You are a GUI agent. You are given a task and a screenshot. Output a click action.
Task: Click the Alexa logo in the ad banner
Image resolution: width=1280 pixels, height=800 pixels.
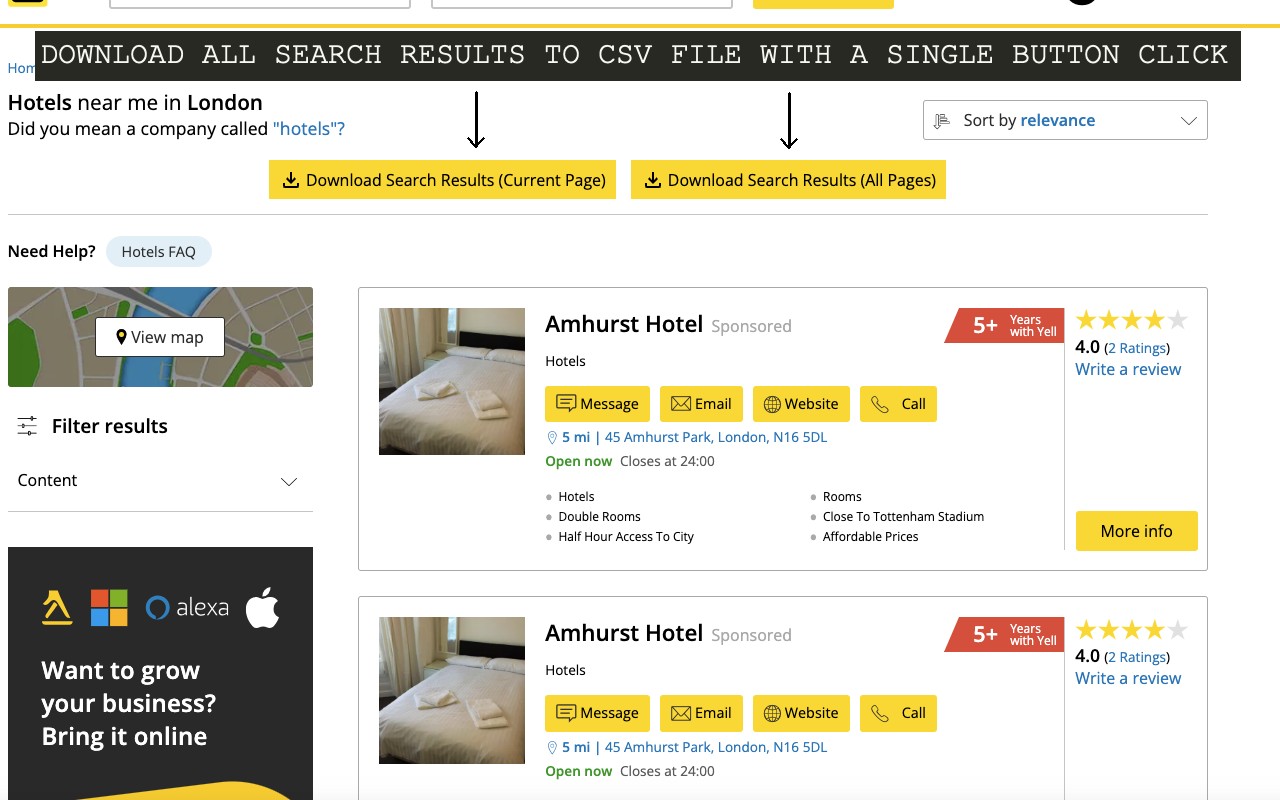pyautogui.click(x=187, y=607)
